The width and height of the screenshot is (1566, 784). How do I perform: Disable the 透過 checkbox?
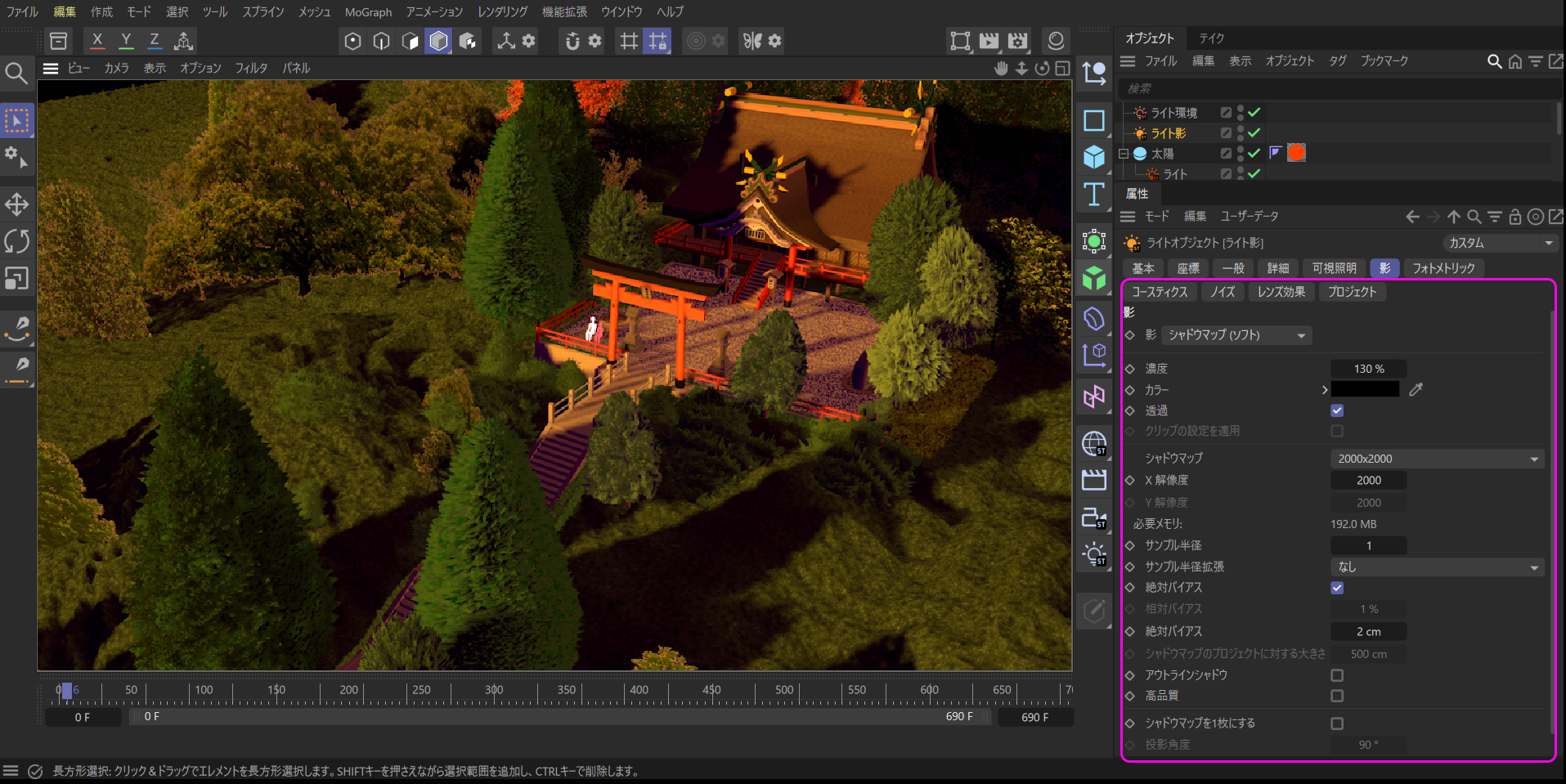click(1337, 410)
